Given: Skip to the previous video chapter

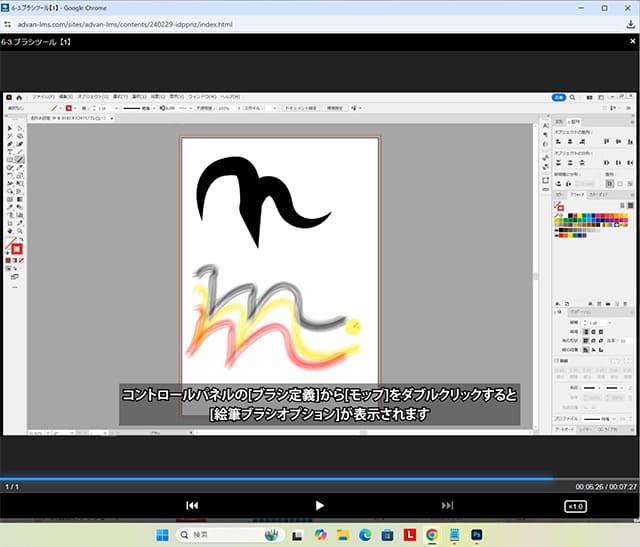Looking at the screenshot, I should tap(192, 506).
